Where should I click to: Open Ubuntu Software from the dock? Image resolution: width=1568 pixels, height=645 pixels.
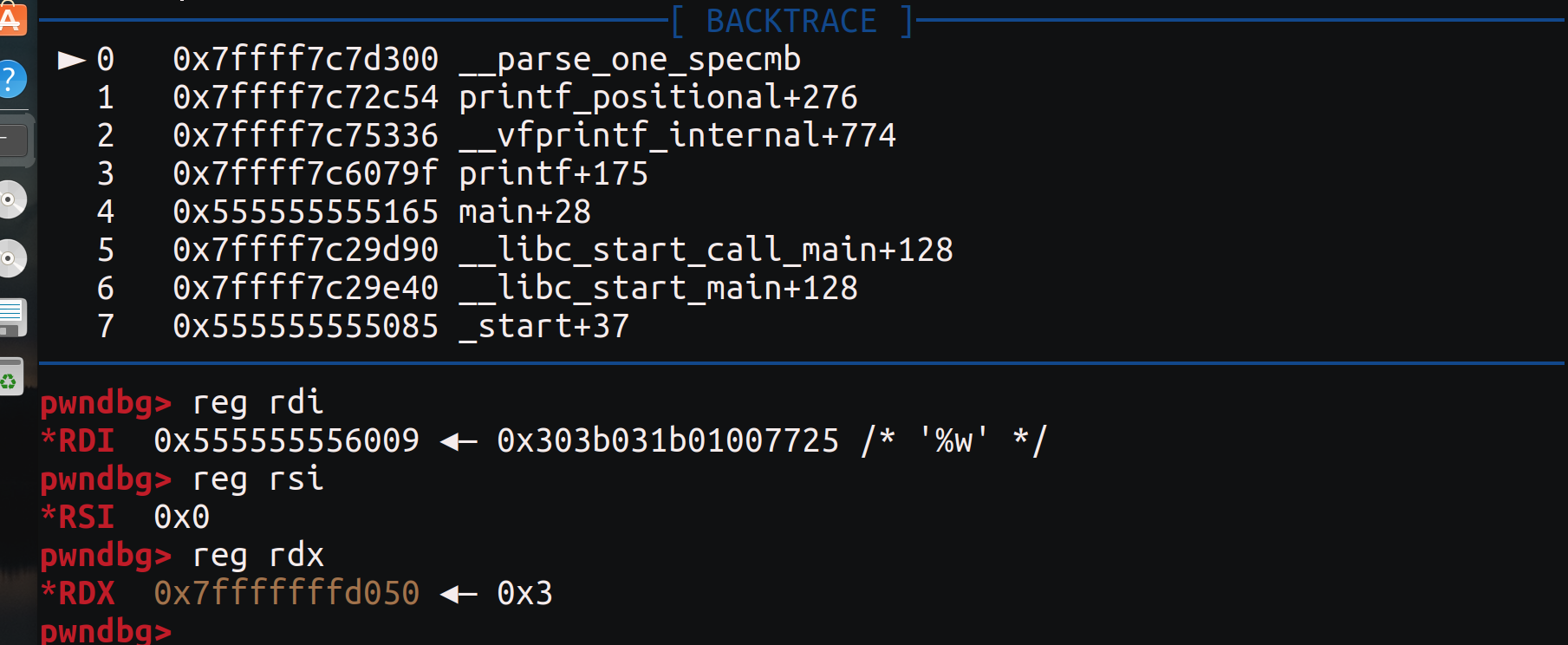coord(12,17)
